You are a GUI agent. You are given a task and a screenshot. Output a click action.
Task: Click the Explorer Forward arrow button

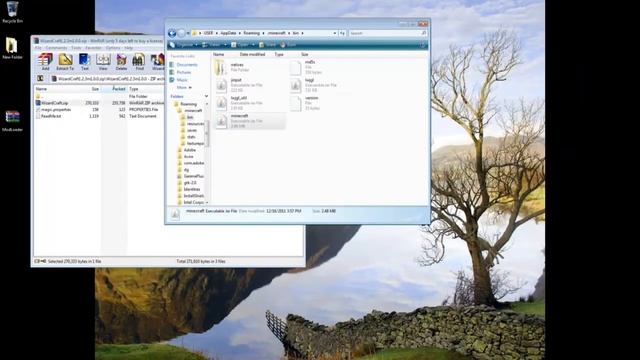click(181, 33)
